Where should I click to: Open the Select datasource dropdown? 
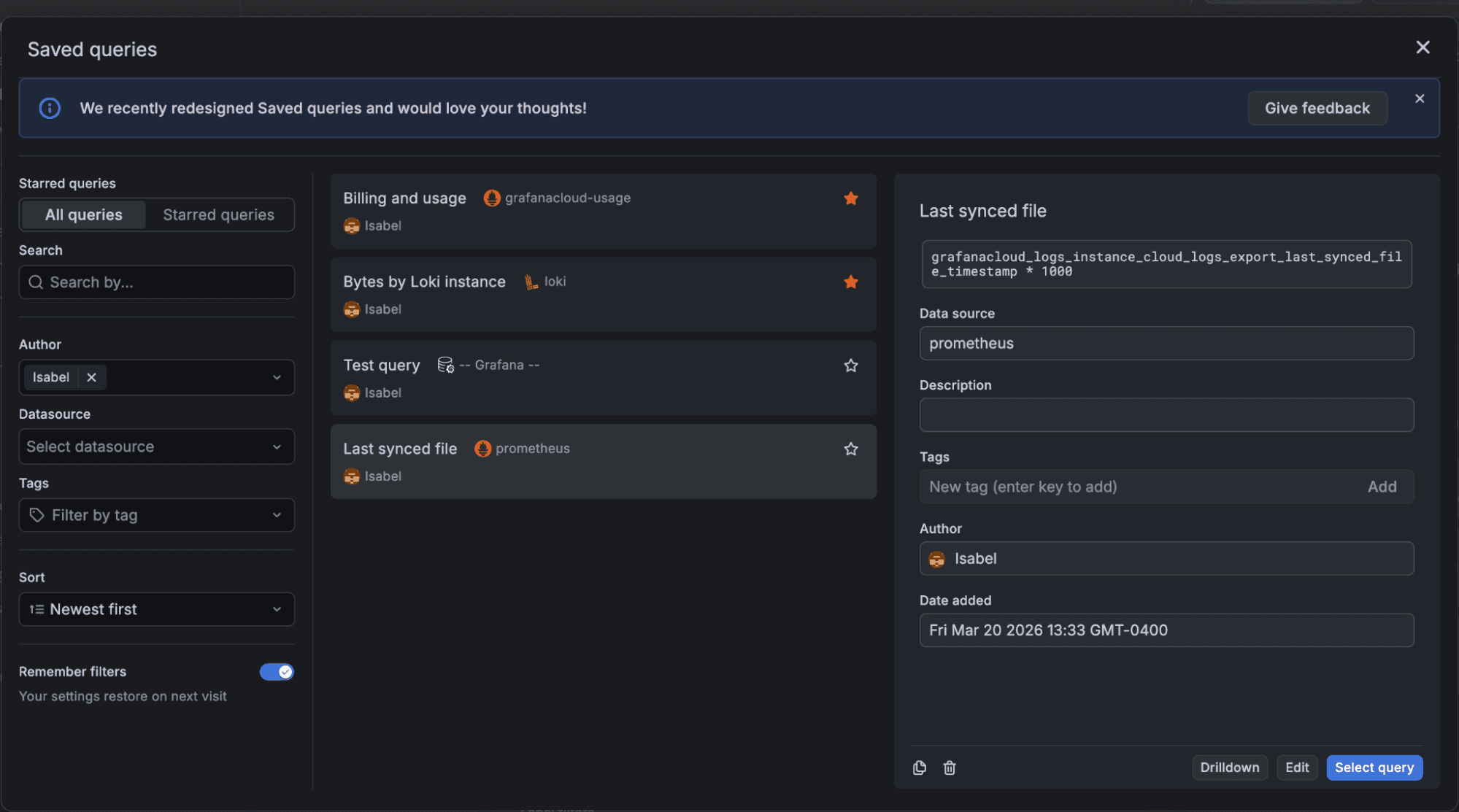(x=155, y=446)
